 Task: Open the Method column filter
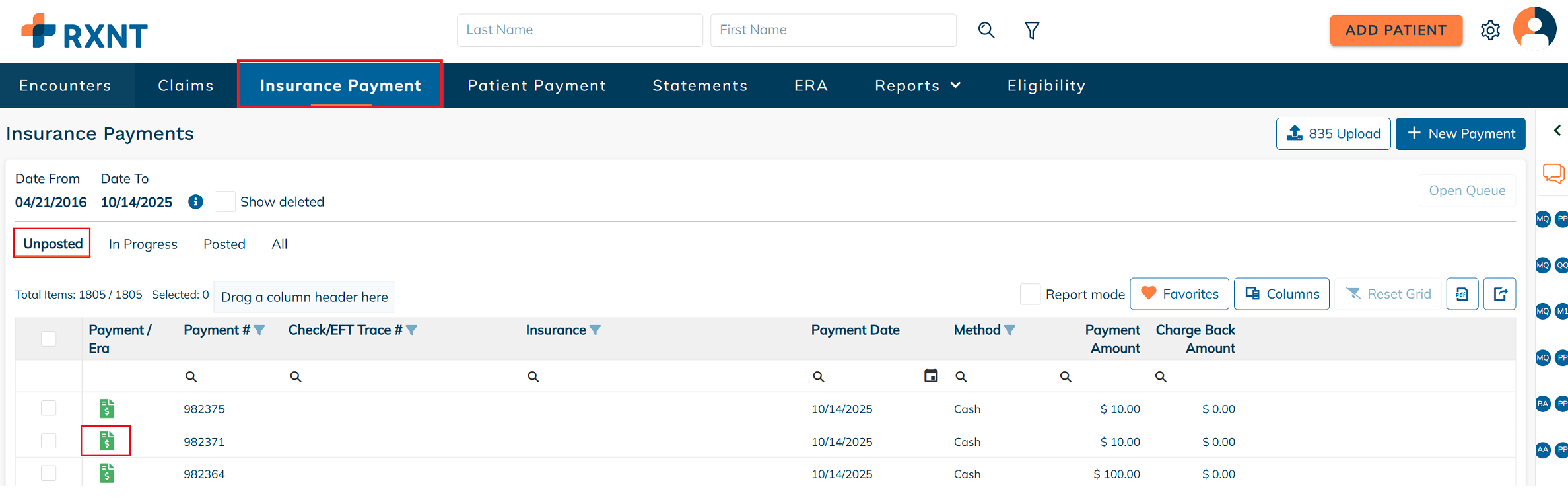[1009, 330]
